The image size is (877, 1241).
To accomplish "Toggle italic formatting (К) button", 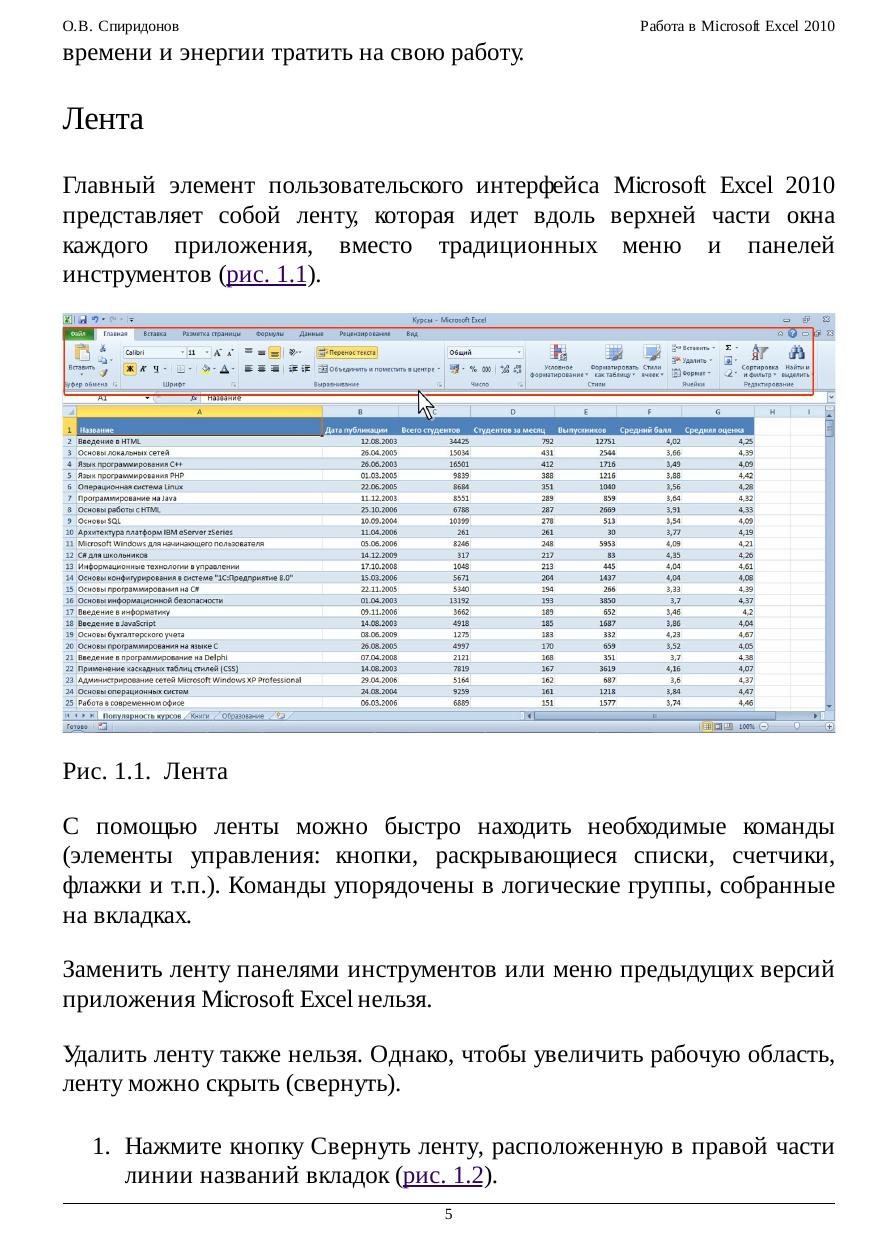I will [x=144, y=369].
